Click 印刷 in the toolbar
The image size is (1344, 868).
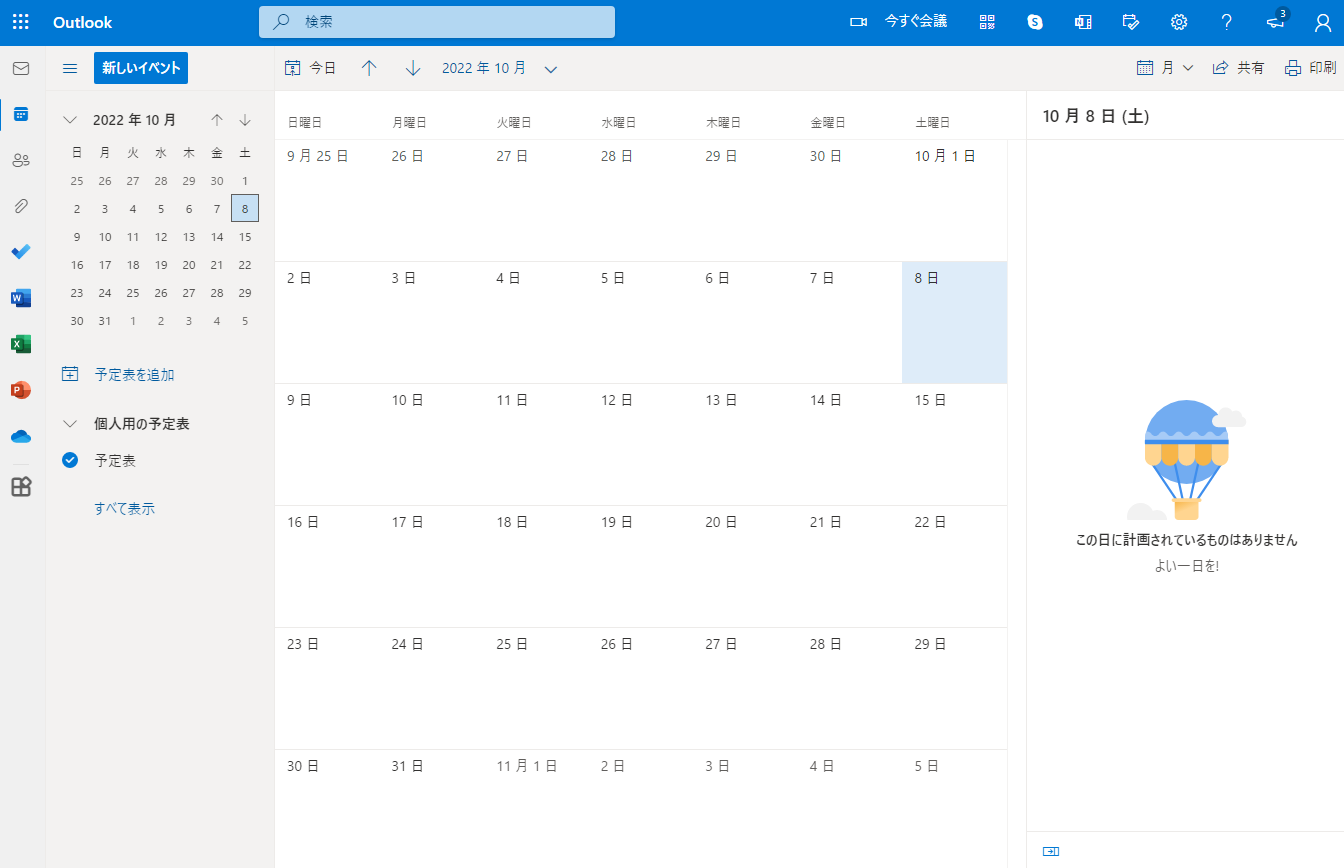point(1310,68)
